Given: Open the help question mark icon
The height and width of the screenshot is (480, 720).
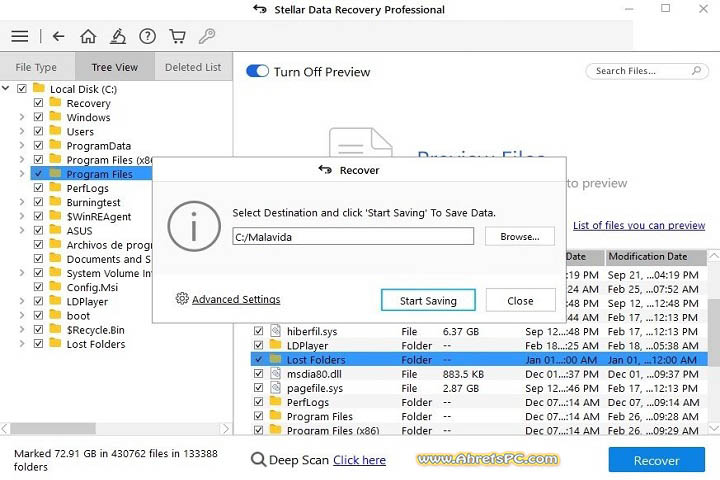Looking at the screenshot, I should click(147, 36).
